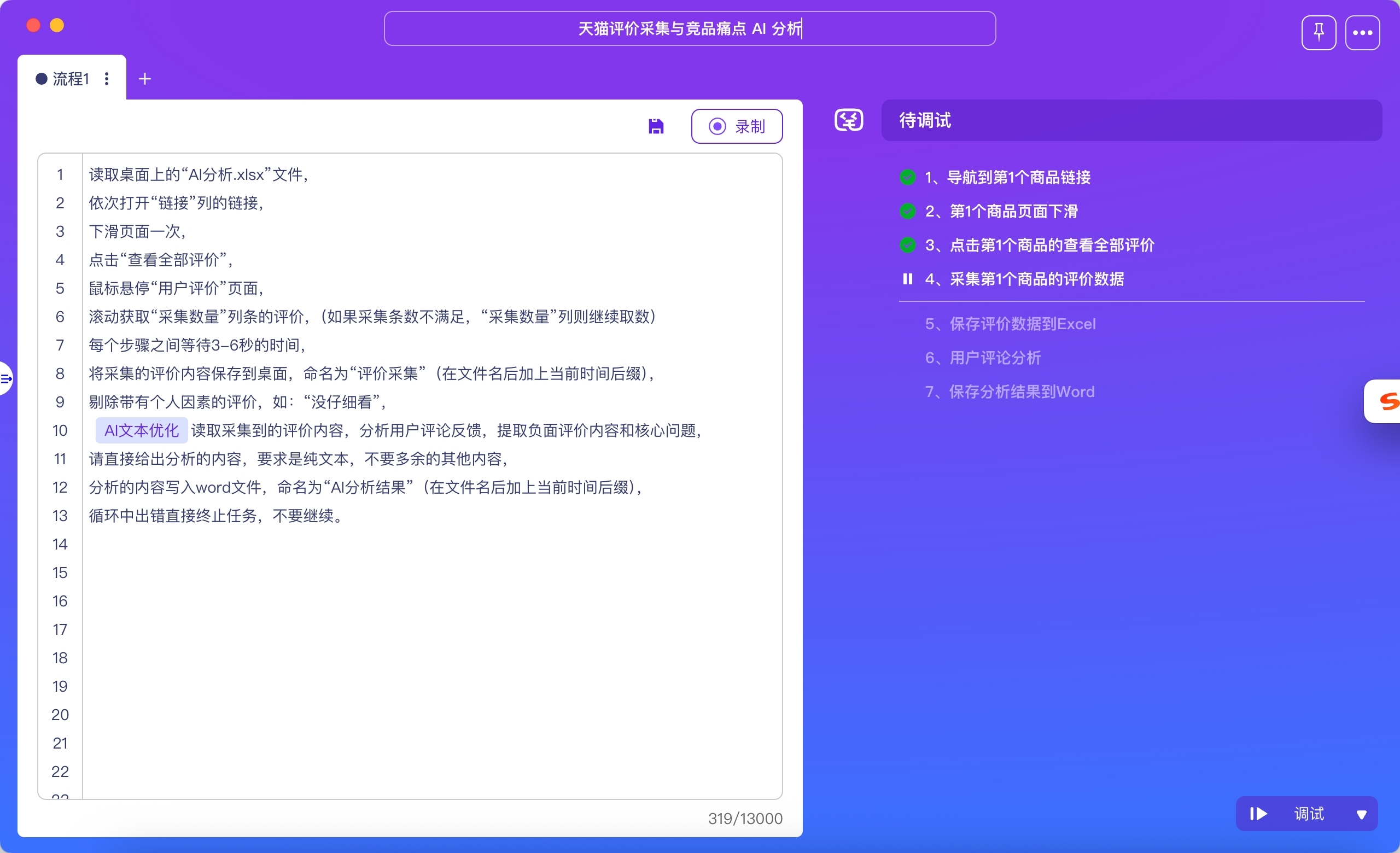Select step 1 导航到第1个商品链接

pyautogui.click(x=1007, y=177)
